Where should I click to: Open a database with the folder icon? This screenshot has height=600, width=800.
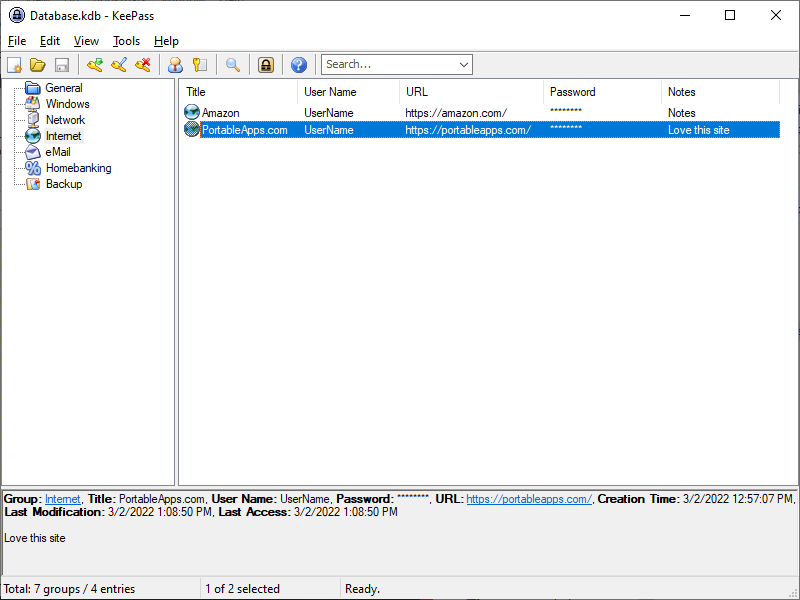pyautogui.click(x=38, y=65)
